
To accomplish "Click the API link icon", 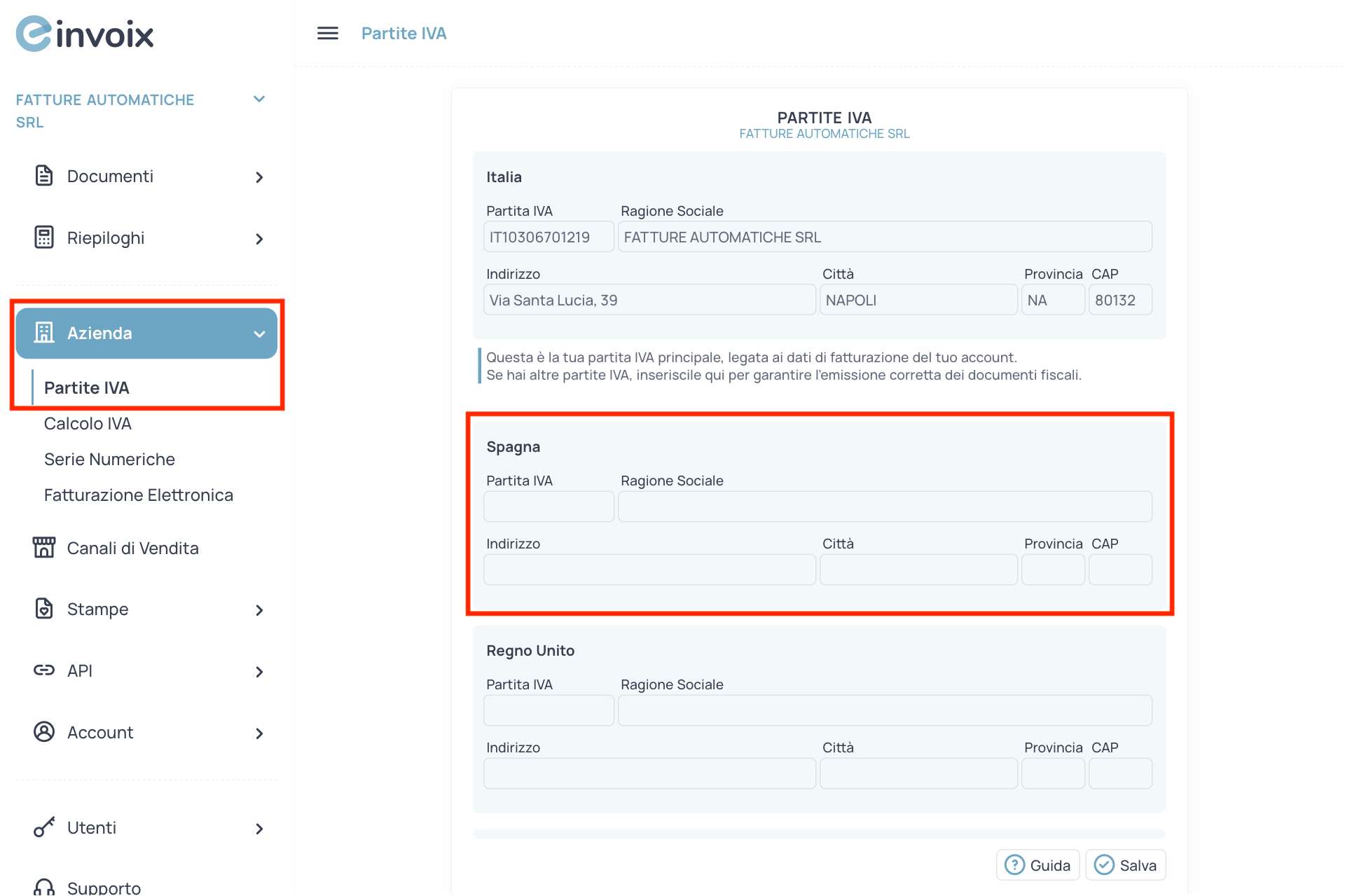I will pyautogui.click(x=43, y=670).
